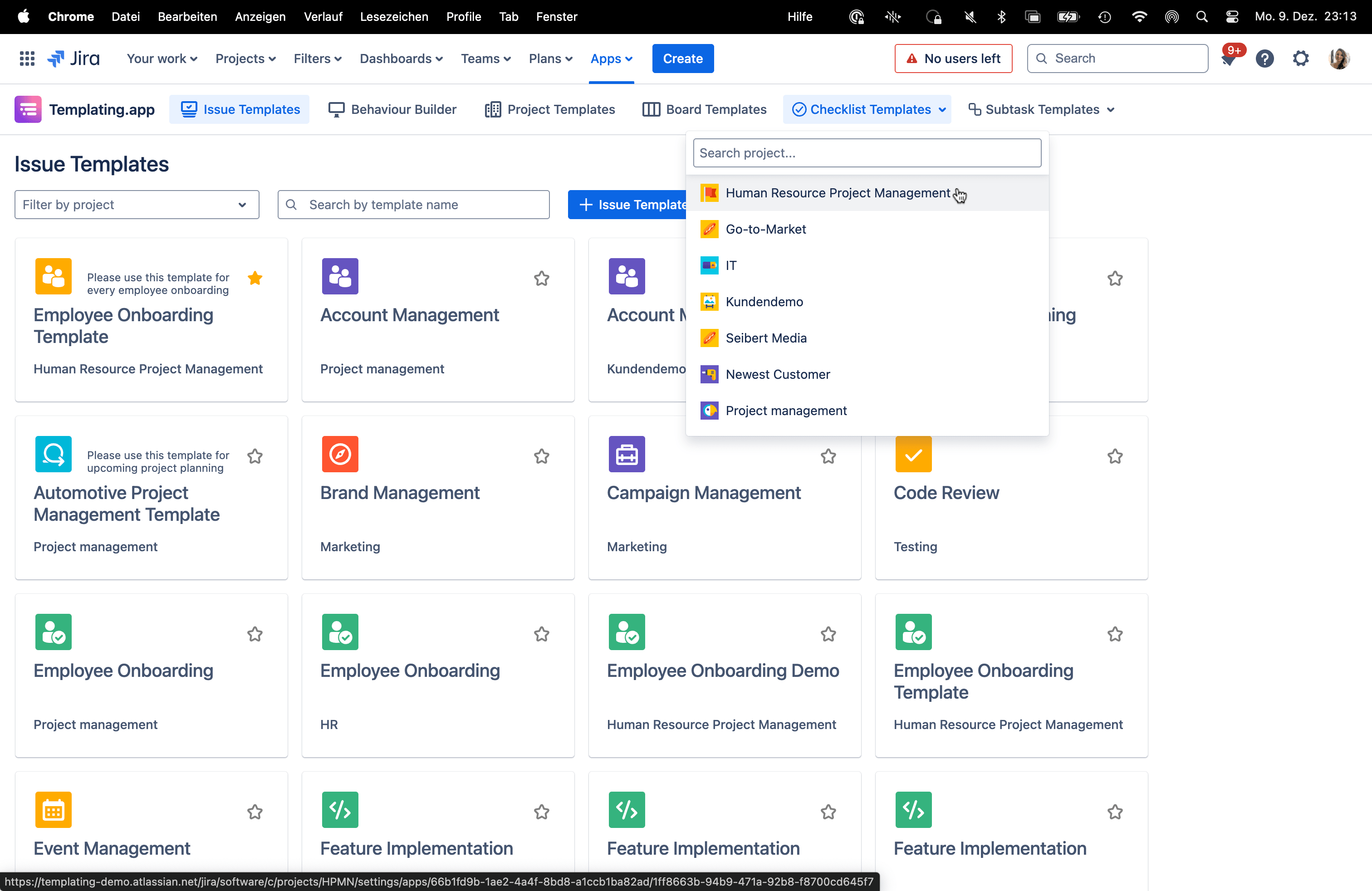Open the Projects navigation dropdown
The width and height of the screenshot is (1372, 891).
pos(245,59)
